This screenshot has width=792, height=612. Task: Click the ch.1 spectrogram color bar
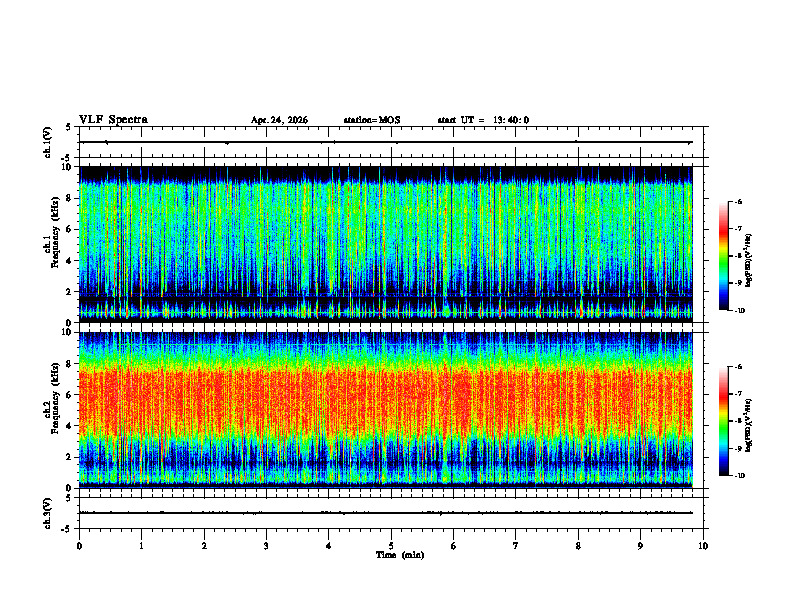tap(723, 256)
